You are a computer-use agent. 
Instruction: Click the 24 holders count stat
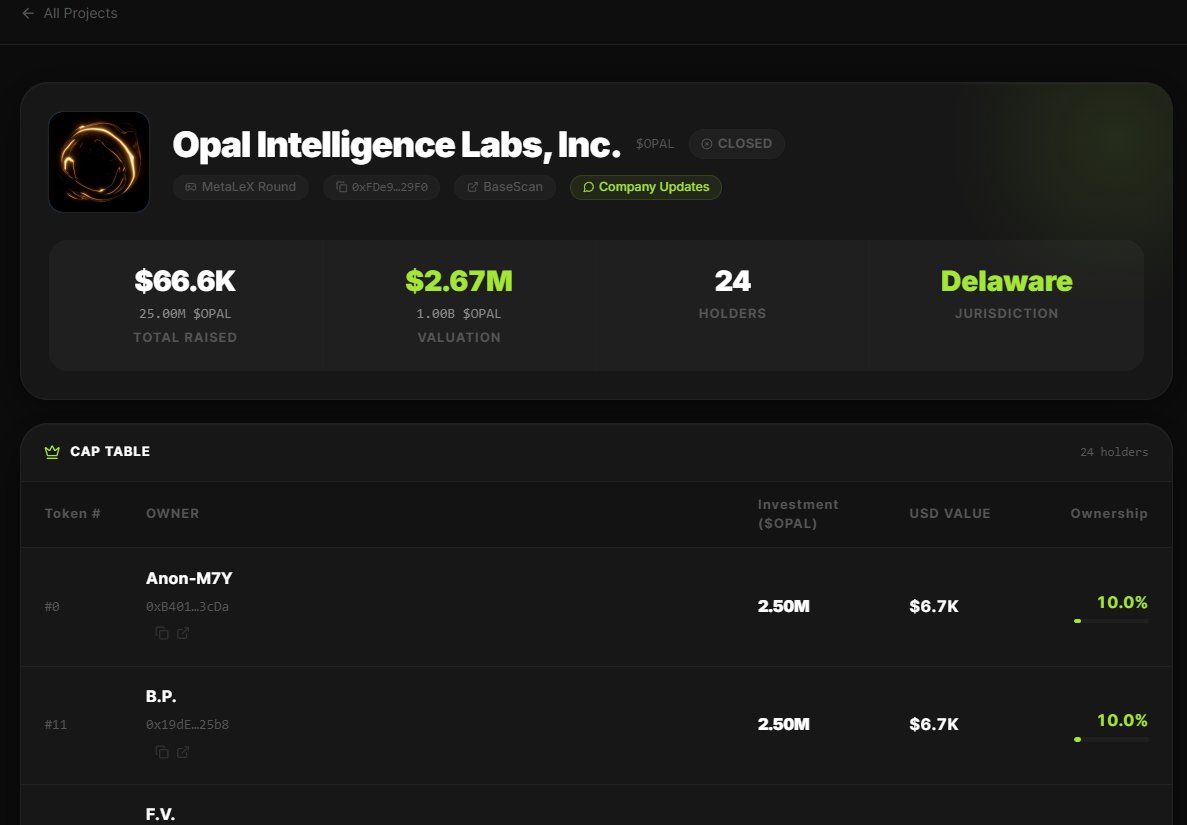[x=733, y=281]
